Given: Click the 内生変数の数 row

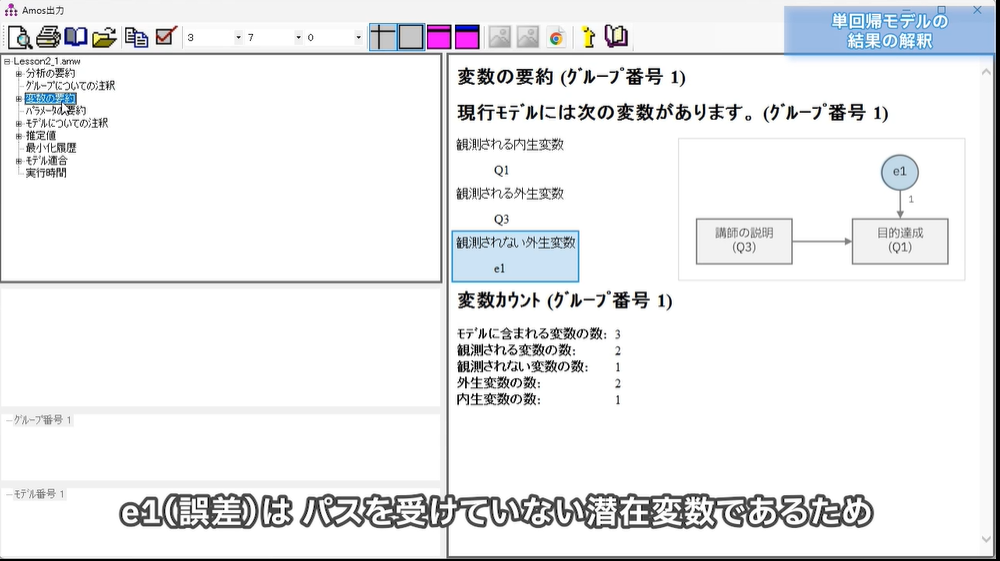Looking at the screenshot, I should tap(539, 400).
